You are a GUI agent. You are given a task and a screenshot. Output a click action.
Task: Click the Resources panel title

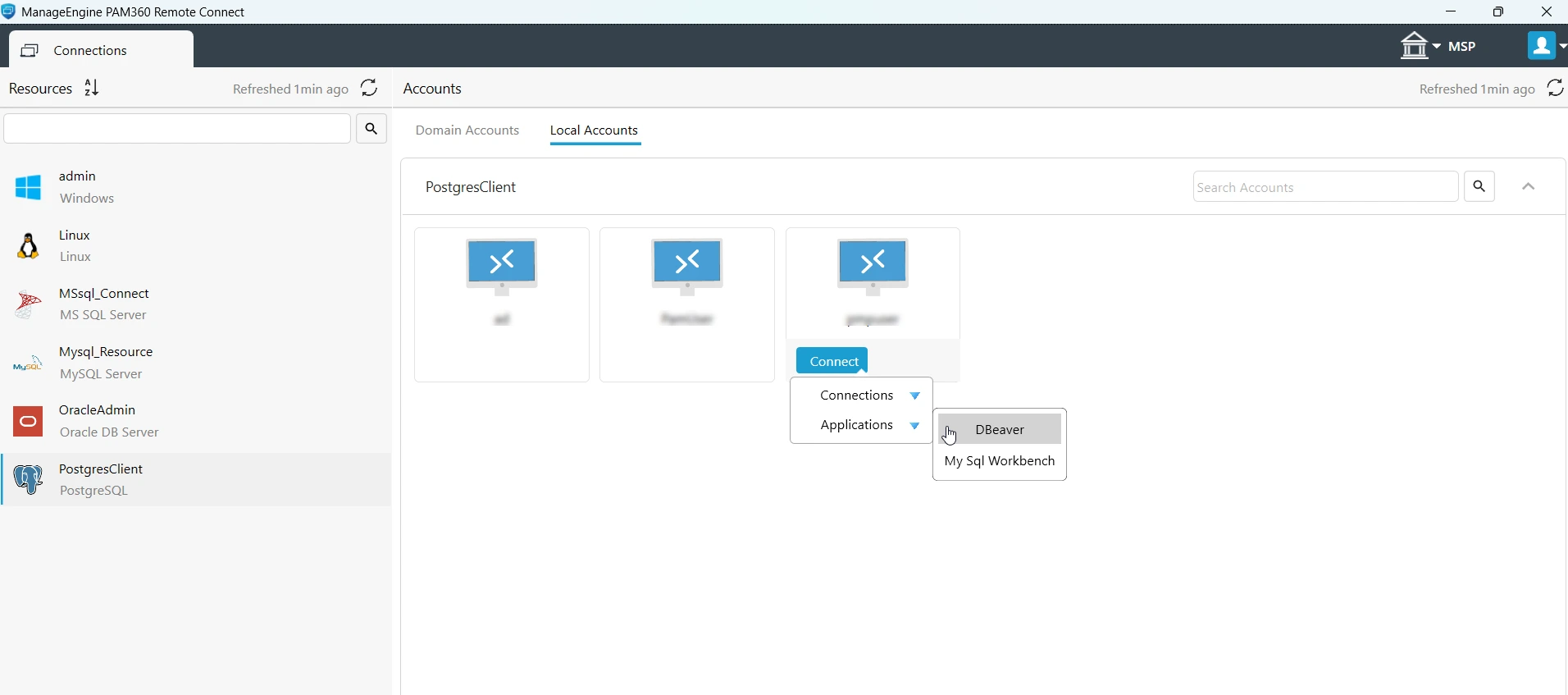click(x=40, y=89)
